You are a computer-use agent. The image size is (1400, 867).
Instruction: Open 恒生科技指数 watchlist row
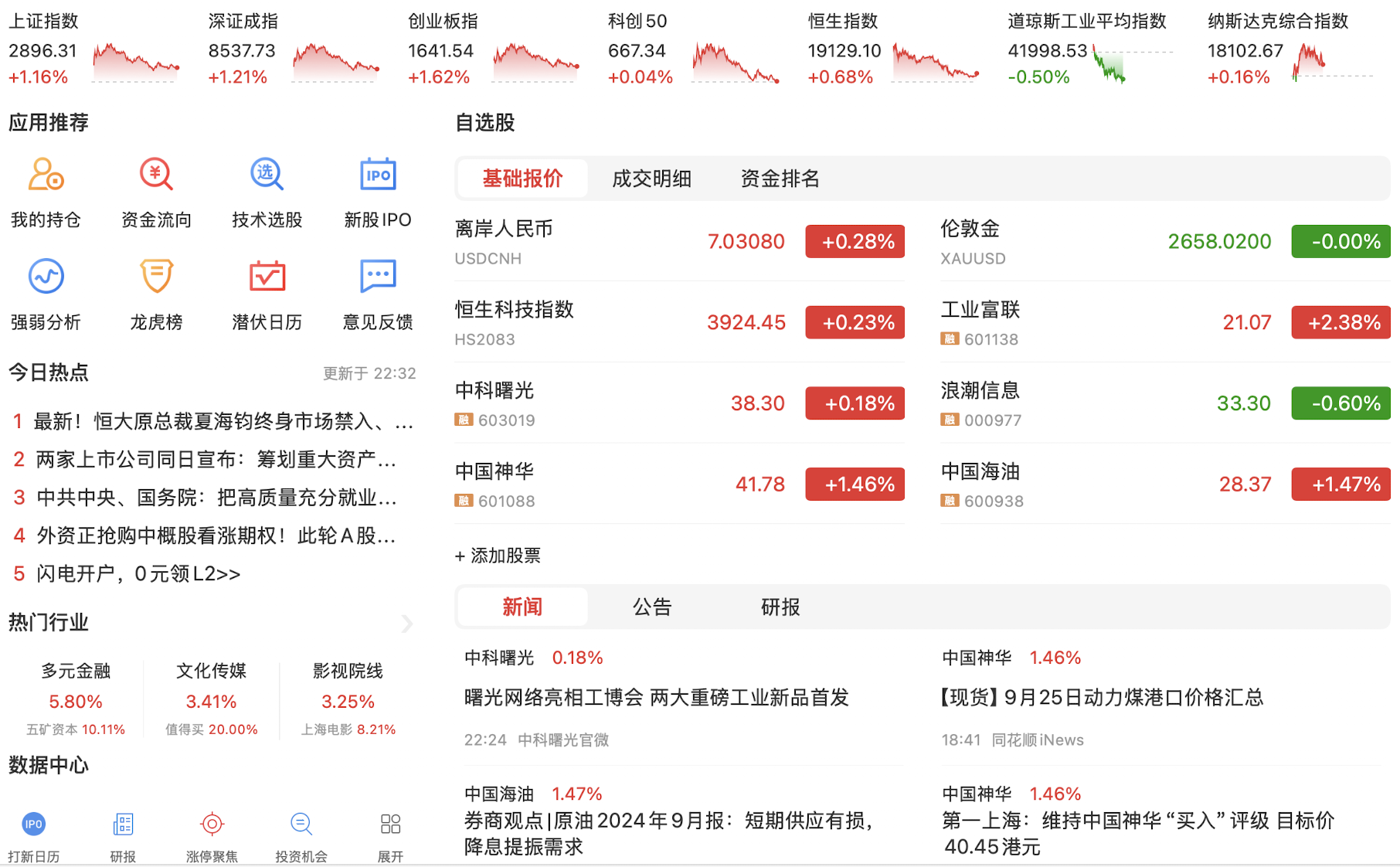pyautogui.click(x=679, y=322)
